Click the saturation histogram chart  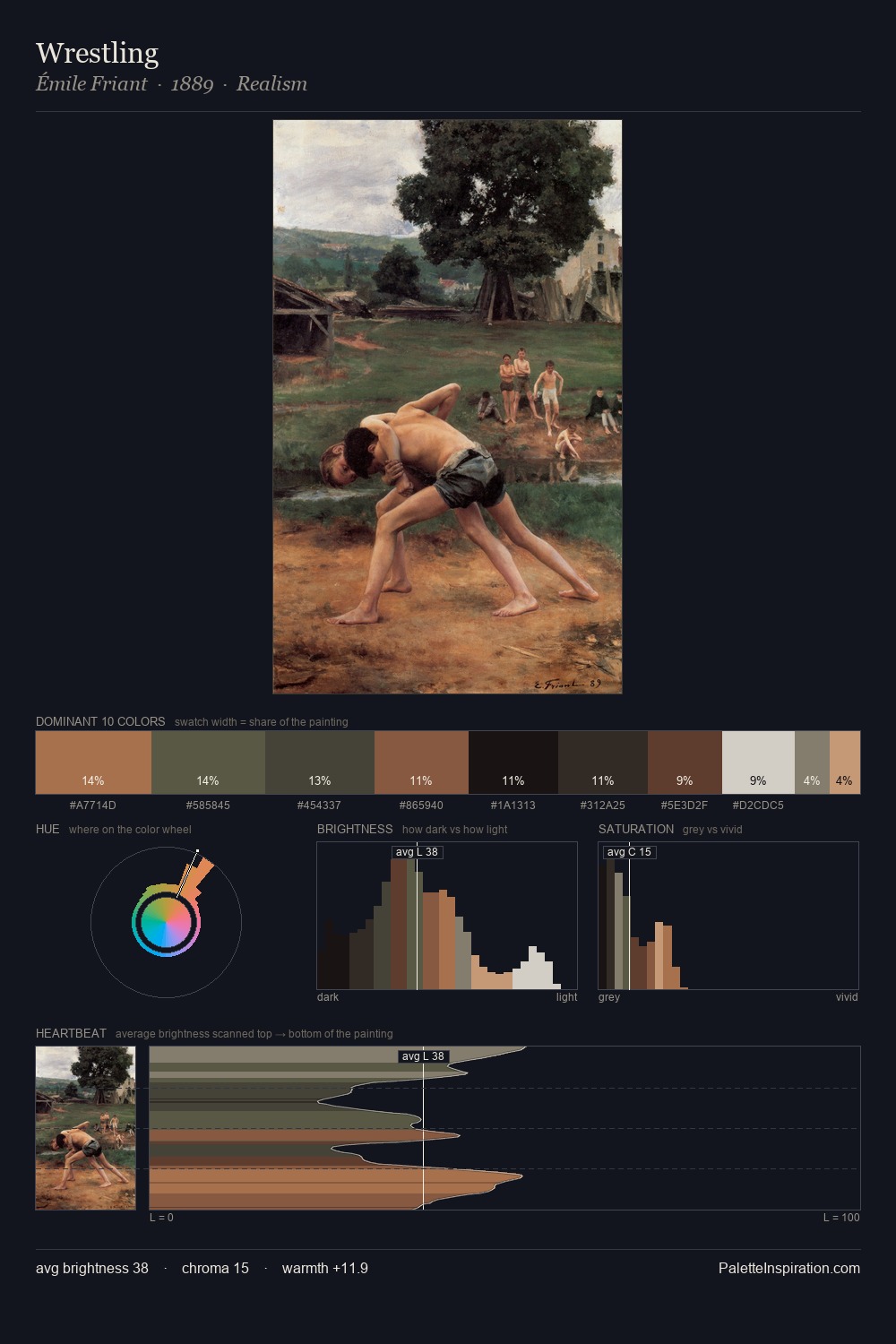(x=728, y=916)
